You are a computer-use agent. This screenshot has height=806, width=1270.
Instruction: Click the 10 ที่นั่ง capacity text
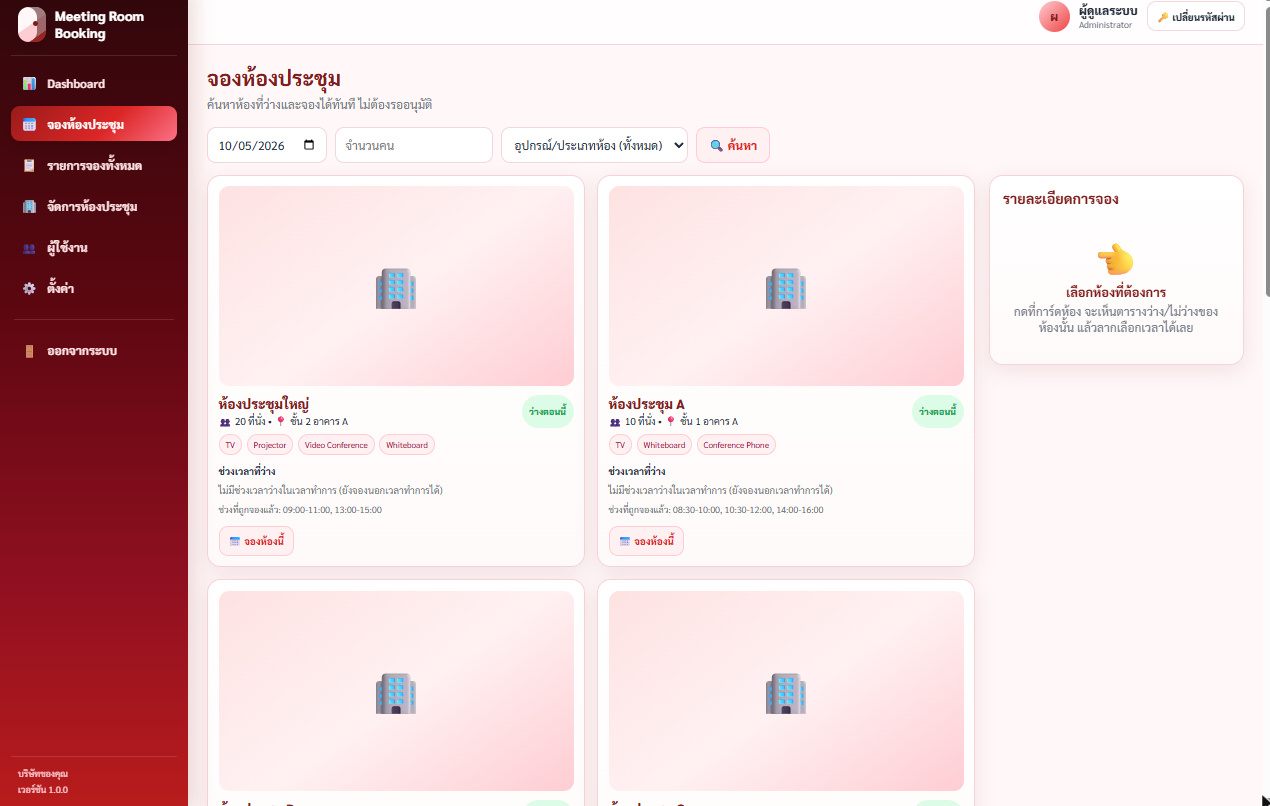click(638, 422)
